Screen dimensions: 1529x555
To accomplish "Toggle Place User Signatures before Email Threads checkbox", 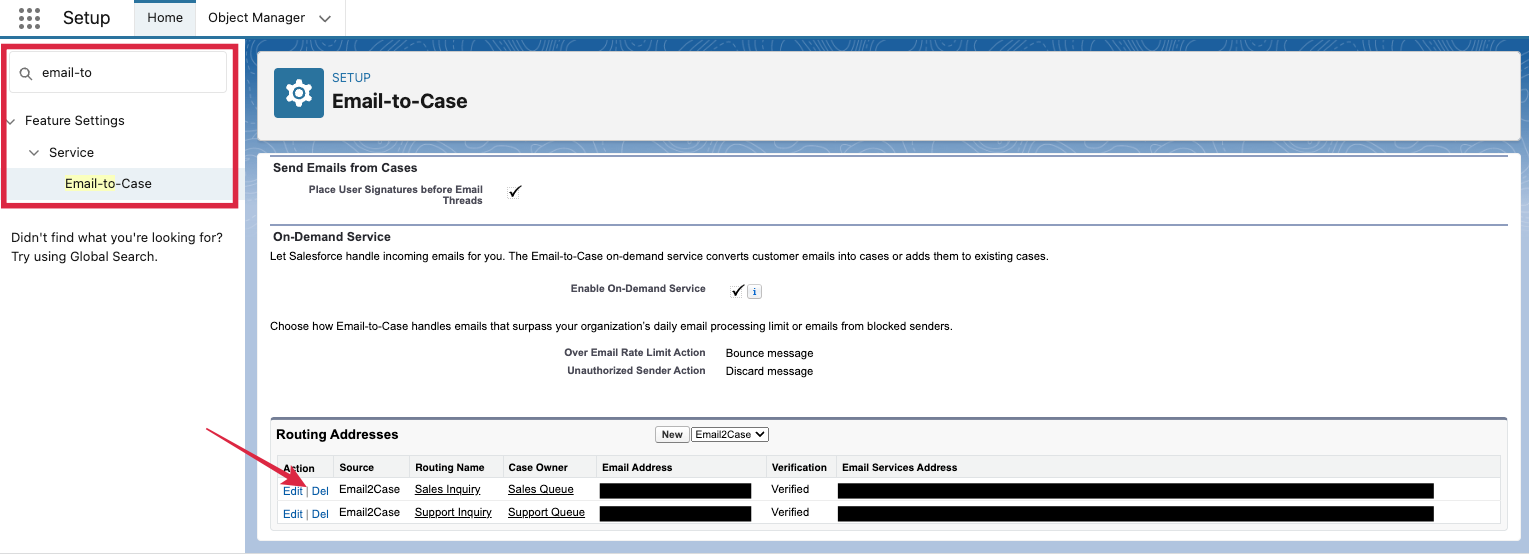I will coord(515,191).
